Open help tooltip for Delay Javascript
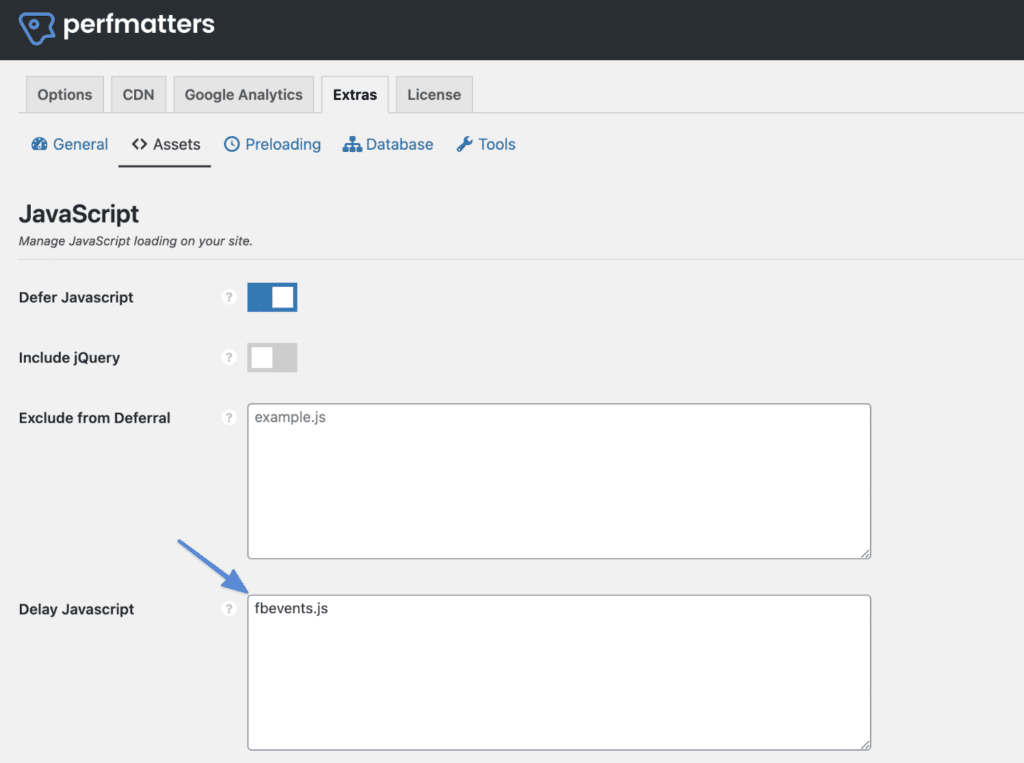Screen dimensions: 1024x763 pos(229,609)
